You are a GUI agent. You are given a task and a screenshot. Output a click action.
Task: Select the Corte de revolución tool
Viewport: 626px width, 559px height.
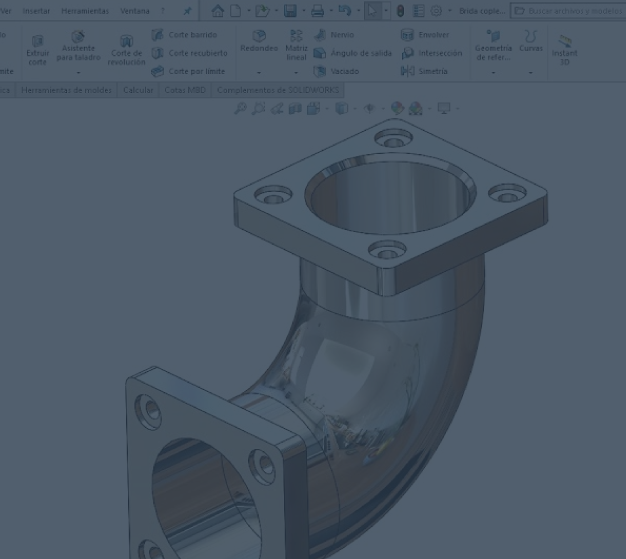[x=126, y=50]
